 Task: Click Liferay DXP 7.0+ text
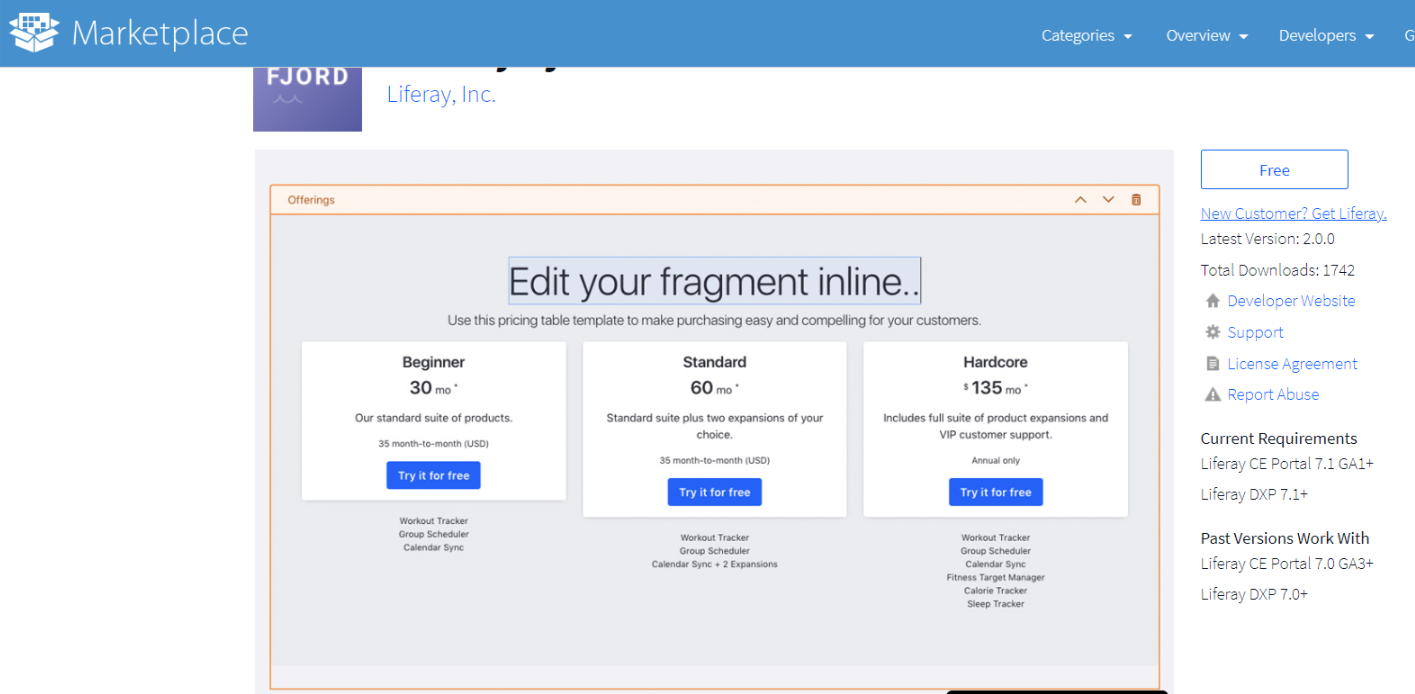(x=1254, y=595)
